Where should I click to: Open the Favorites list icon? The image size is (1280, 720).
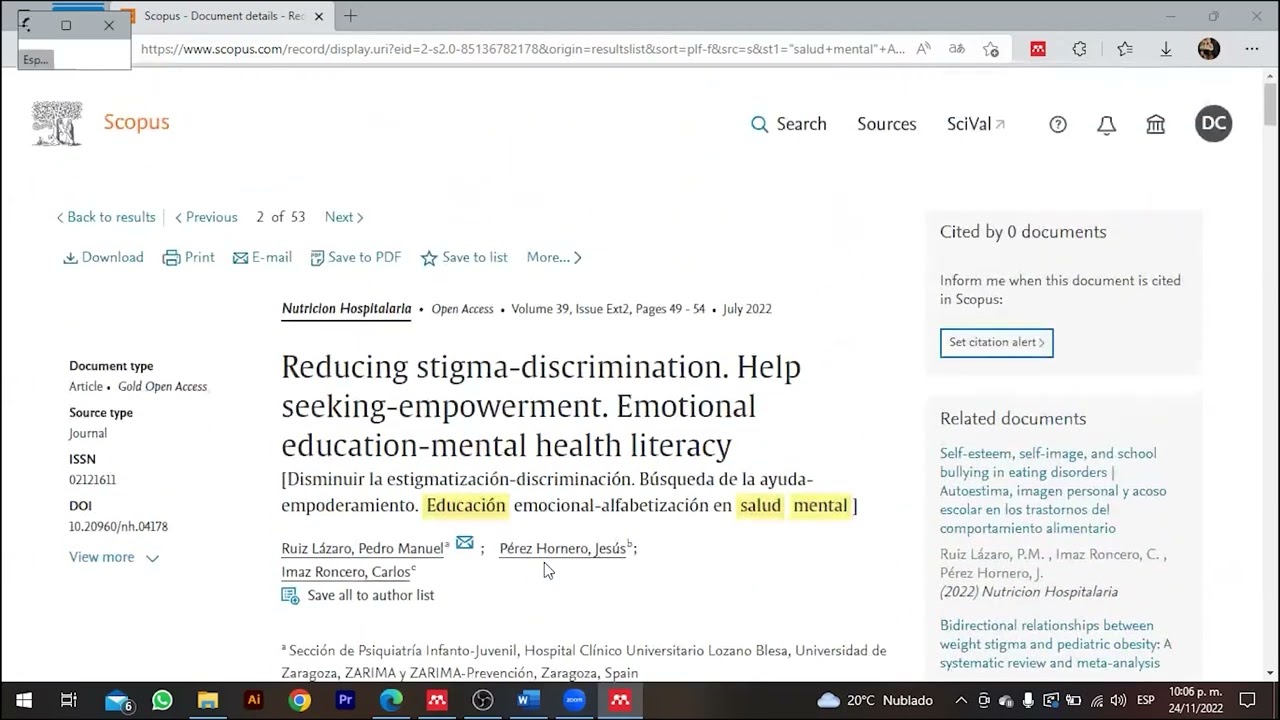(x=1125, y=48)
